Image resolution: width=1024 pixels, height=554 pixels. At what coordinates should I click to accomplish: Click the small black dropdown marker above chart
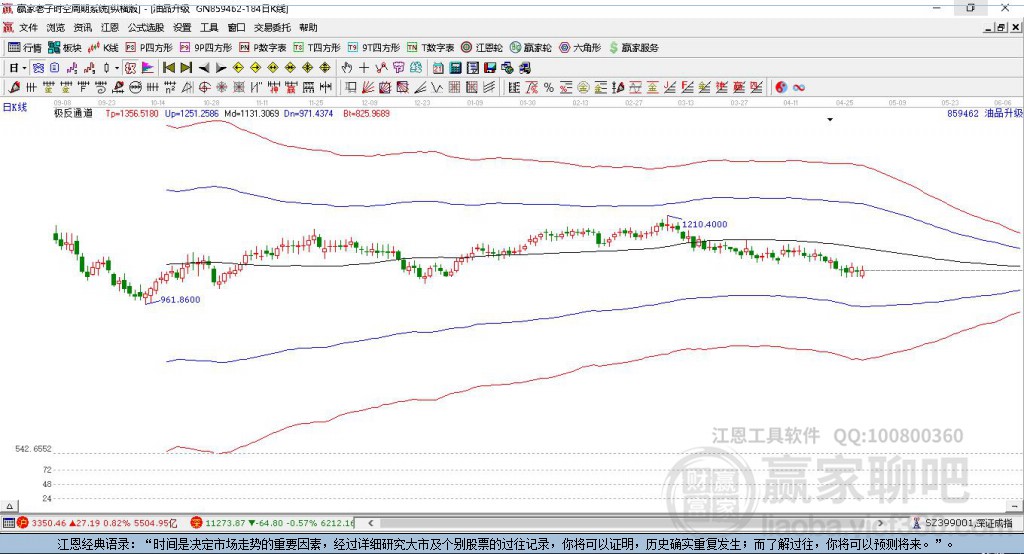pyautogui.click(x=830, y=120)
